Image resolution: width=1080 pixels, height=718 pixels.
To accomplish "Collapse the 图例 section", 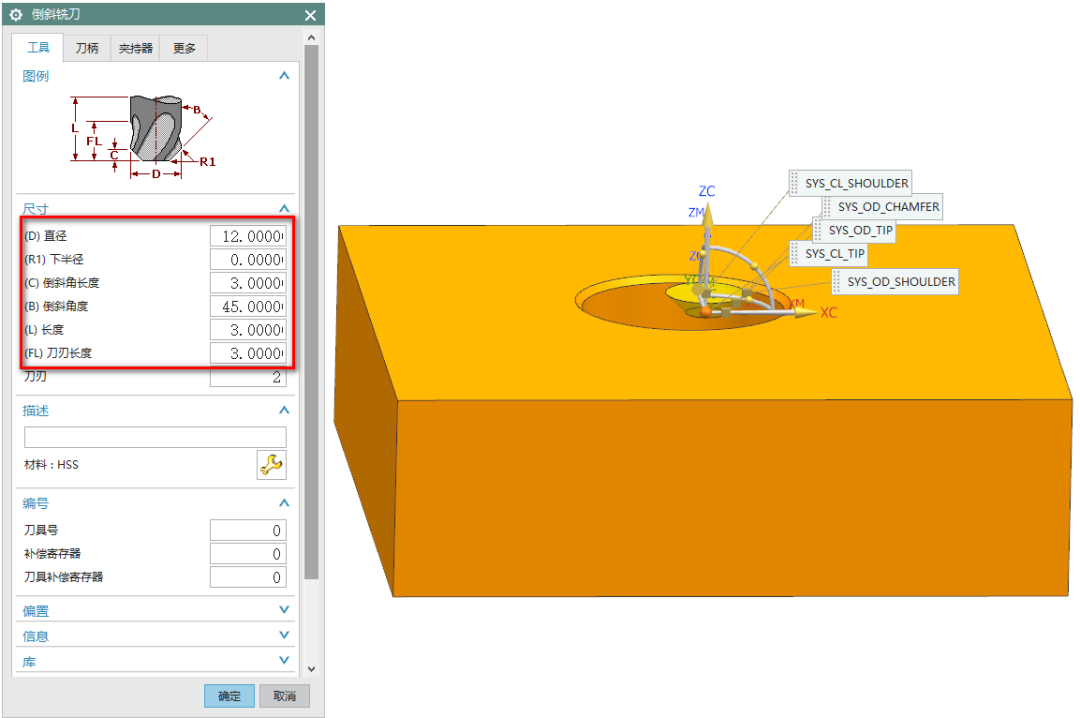I will click(x=284, y=76).
